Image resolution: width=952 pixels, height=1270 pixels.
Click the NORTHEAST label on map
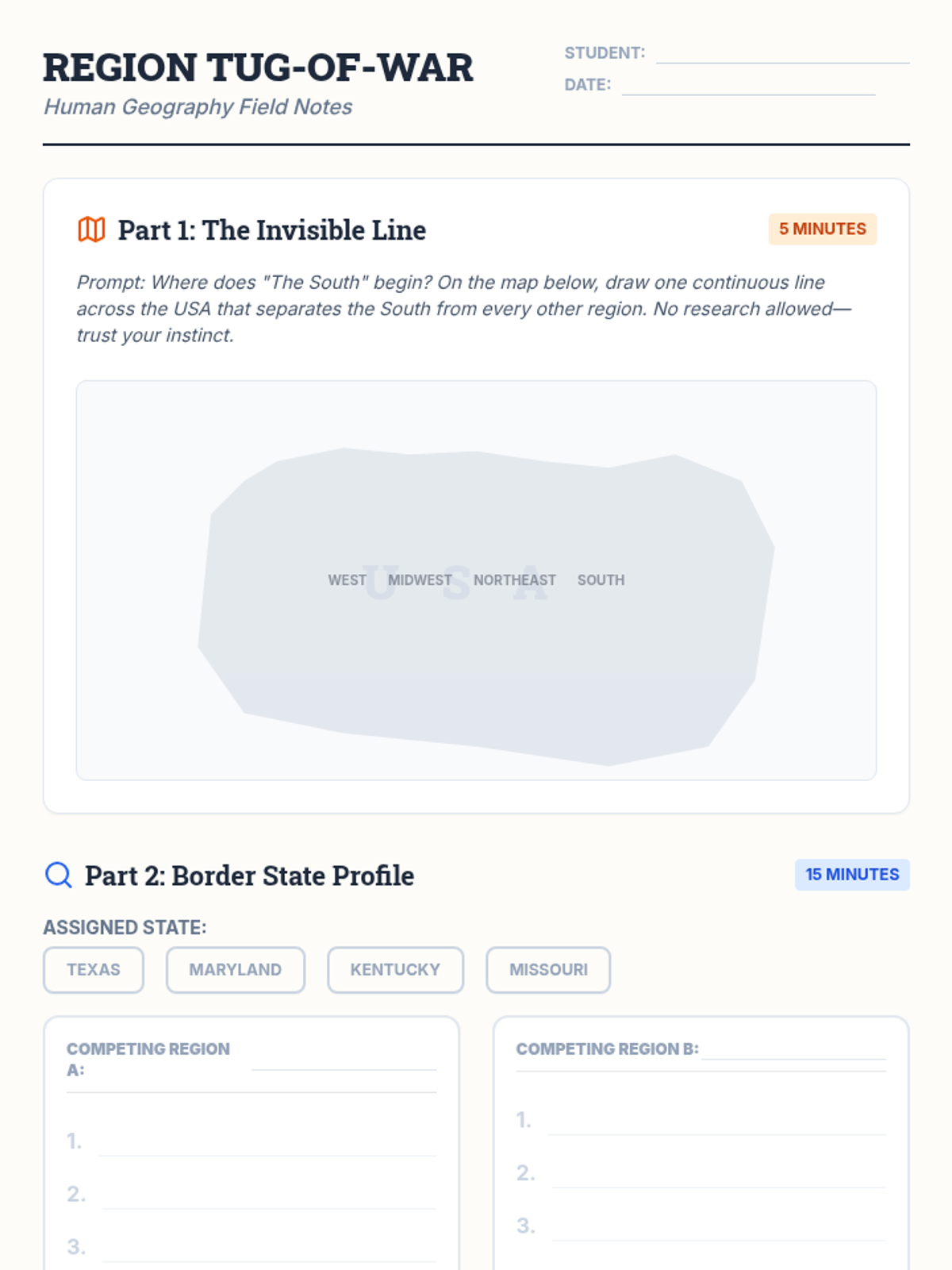click(x=515, y=580)
